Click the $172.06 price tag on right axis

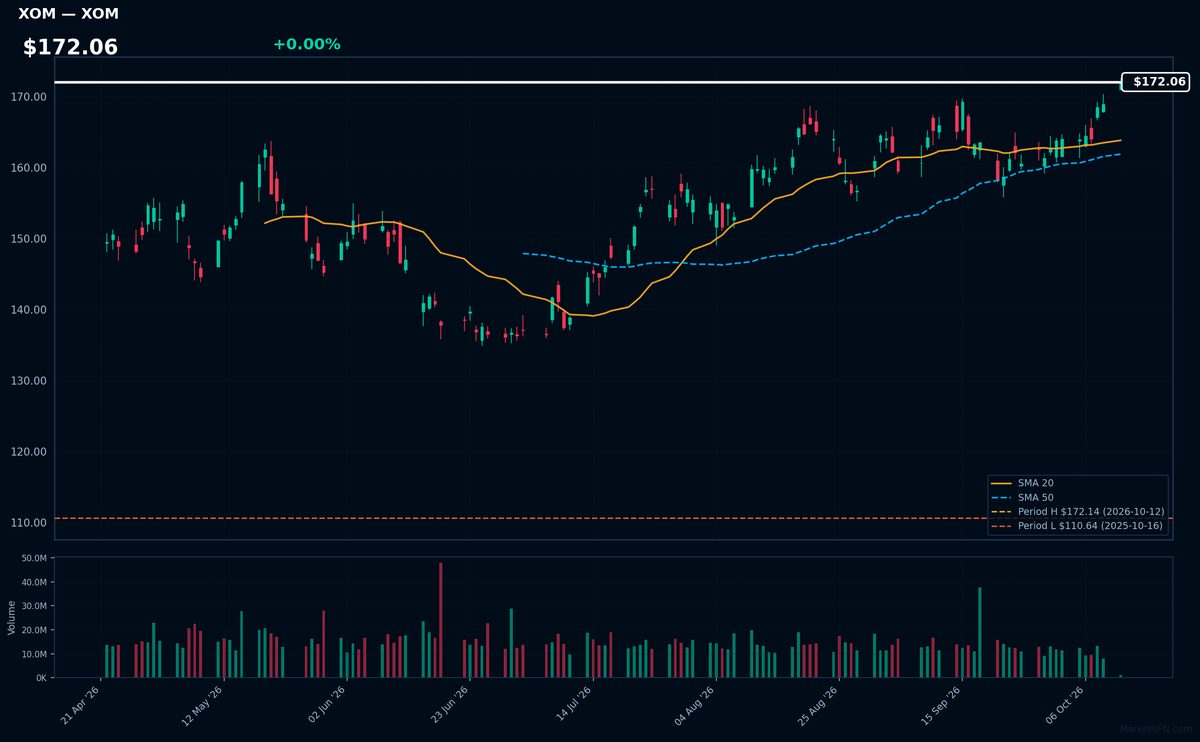tap(1155, 82)
